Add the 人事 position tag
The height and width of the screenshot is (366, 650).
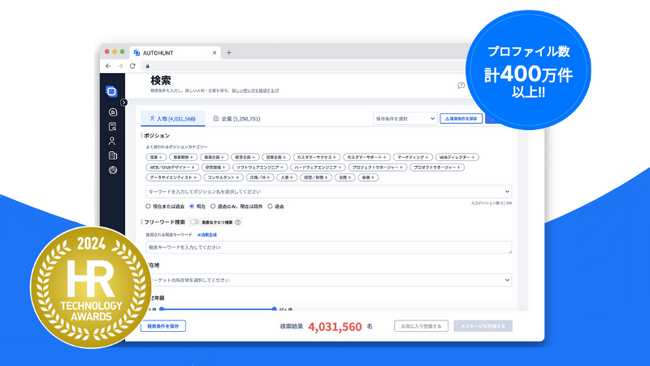[287, 177]
